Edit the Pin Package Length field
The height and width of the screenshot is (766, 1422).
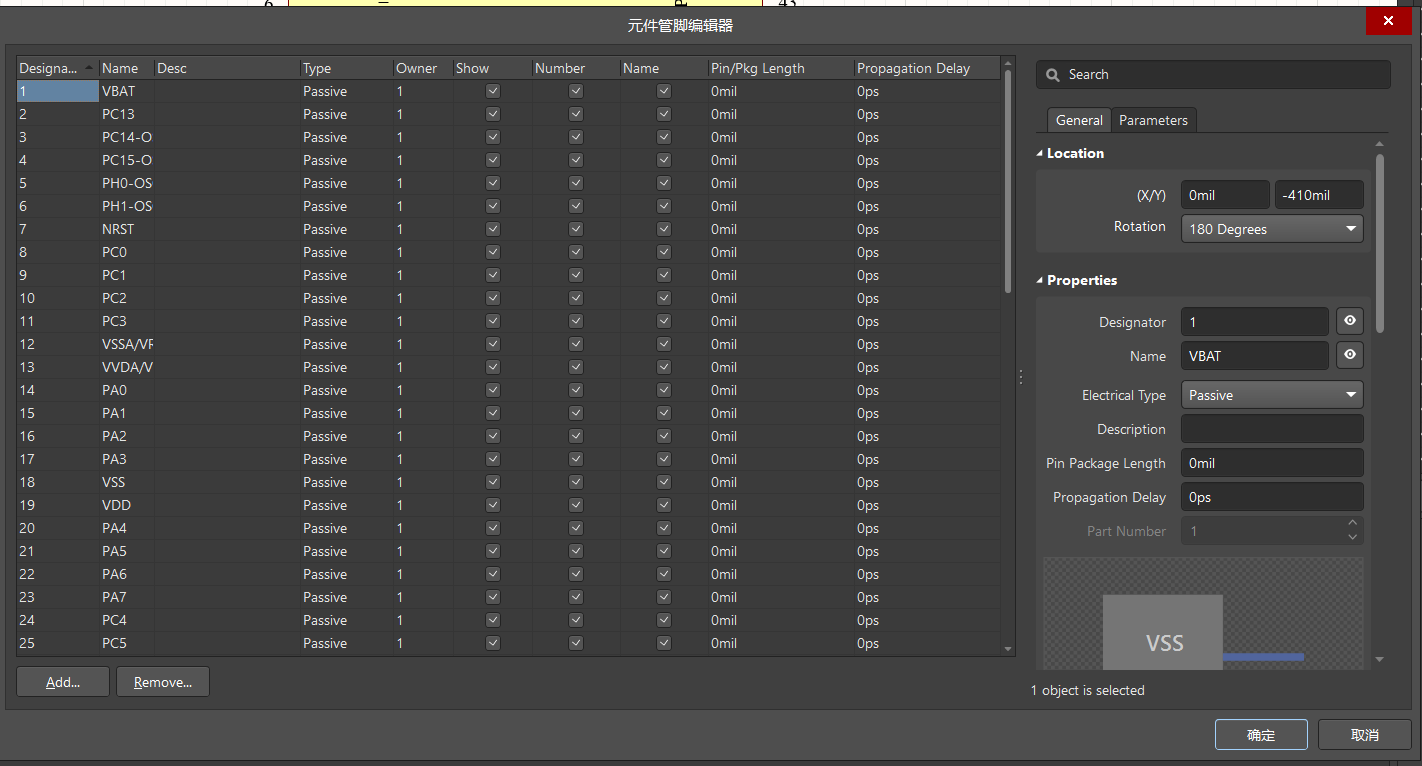[1272, 463]
